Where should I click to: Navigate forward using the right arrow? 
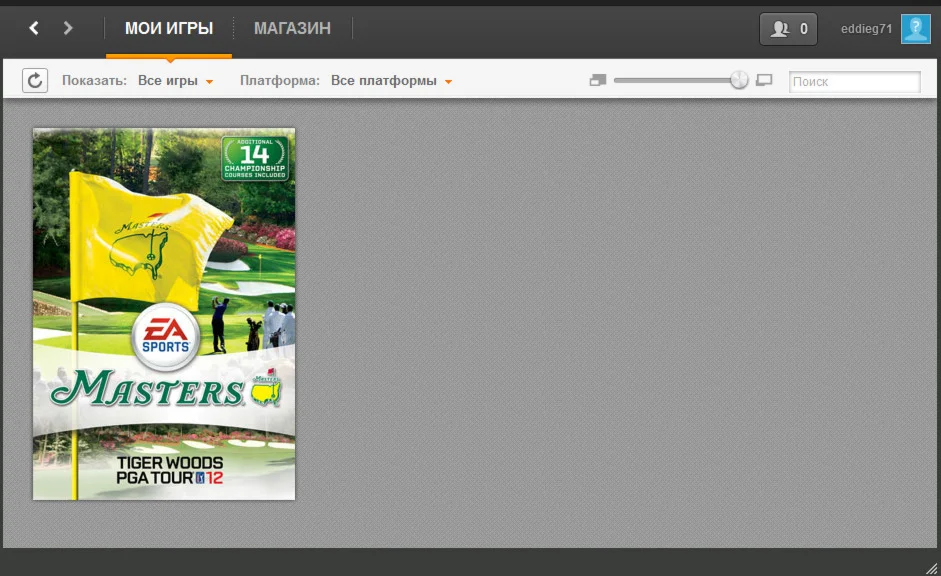tap(66, 28)
